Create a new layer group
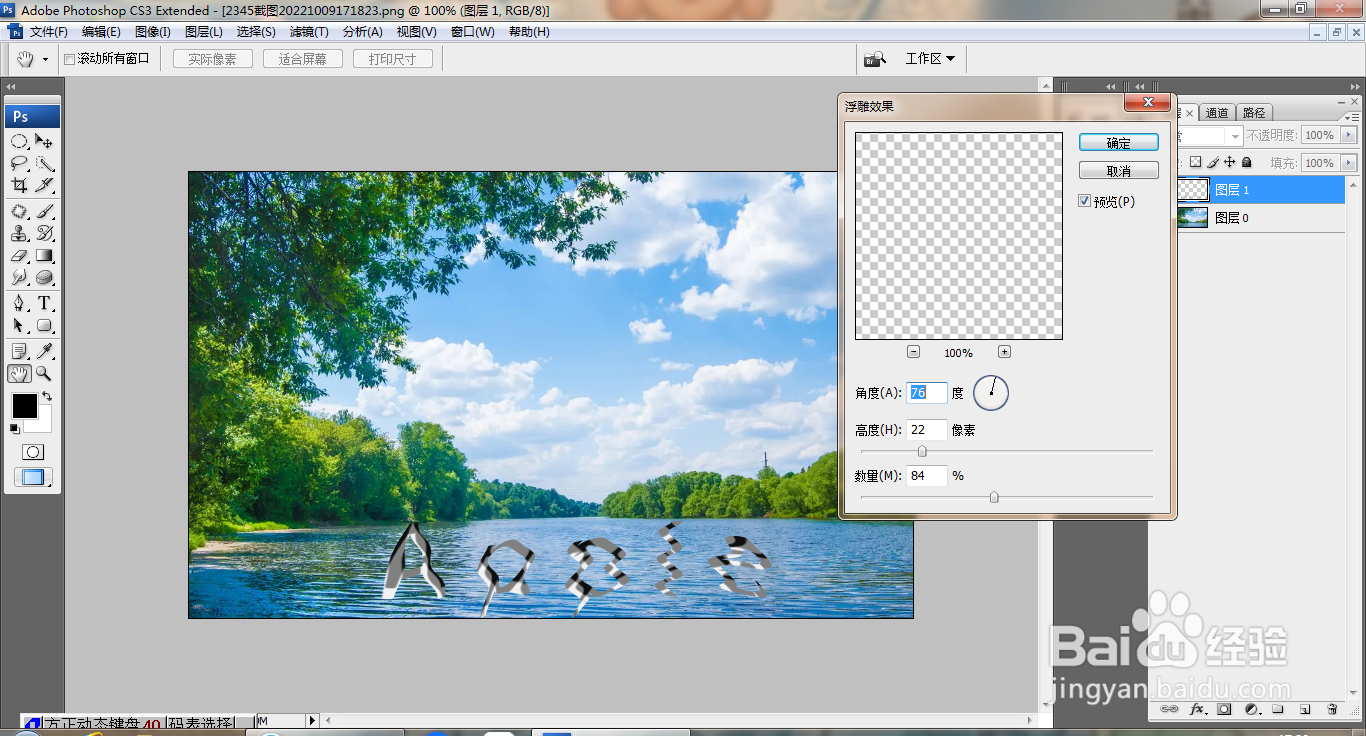The width and height of the screenshot is (1366, 736). (x=1277, y=709)
